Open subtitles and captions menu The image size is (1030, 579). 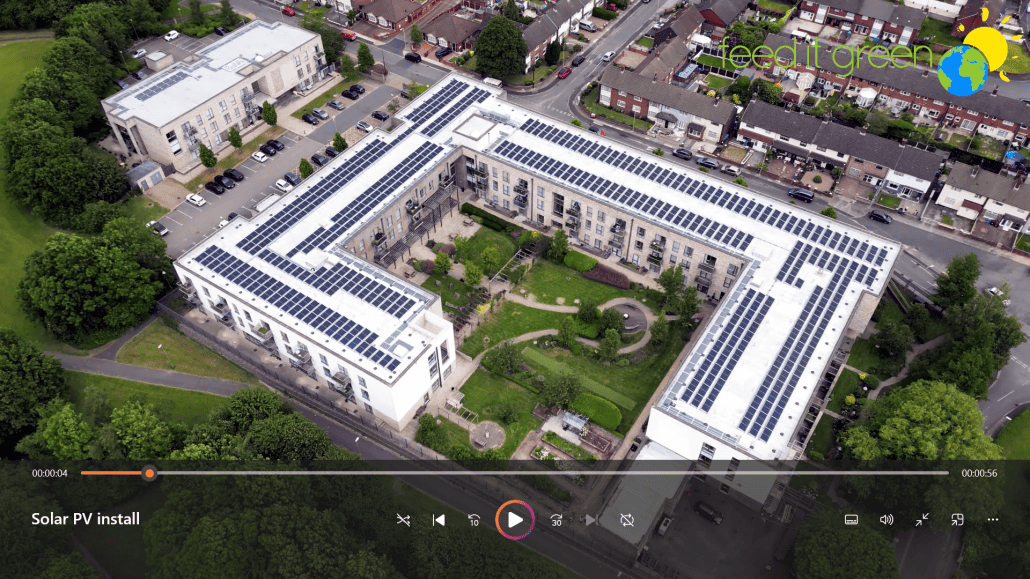click(851, 520)
